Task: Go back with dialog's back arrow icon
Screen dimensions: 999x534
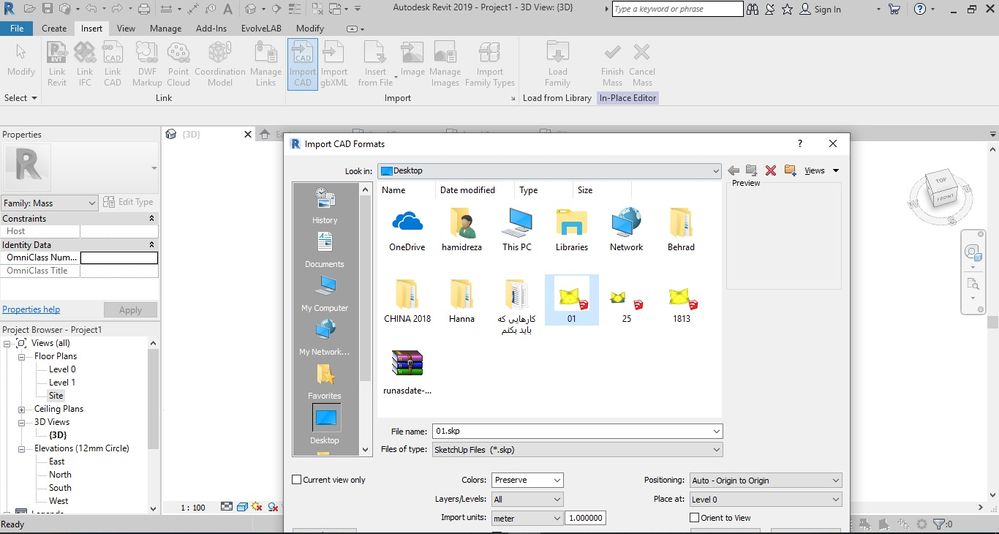Action: [733, 170]
